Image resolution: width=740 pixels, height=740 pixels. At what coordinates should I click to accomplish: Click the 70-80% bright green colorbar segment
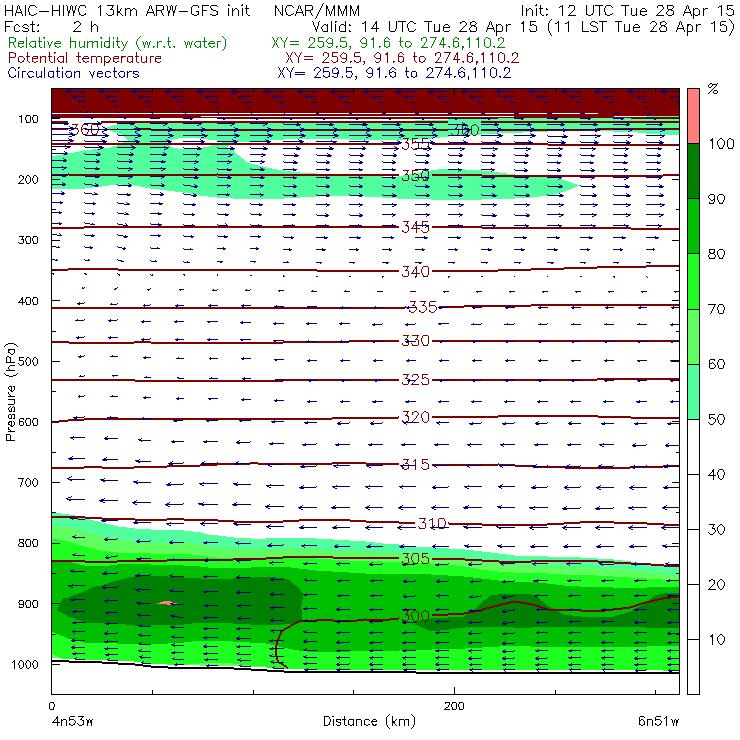click(x=693, y=281)
